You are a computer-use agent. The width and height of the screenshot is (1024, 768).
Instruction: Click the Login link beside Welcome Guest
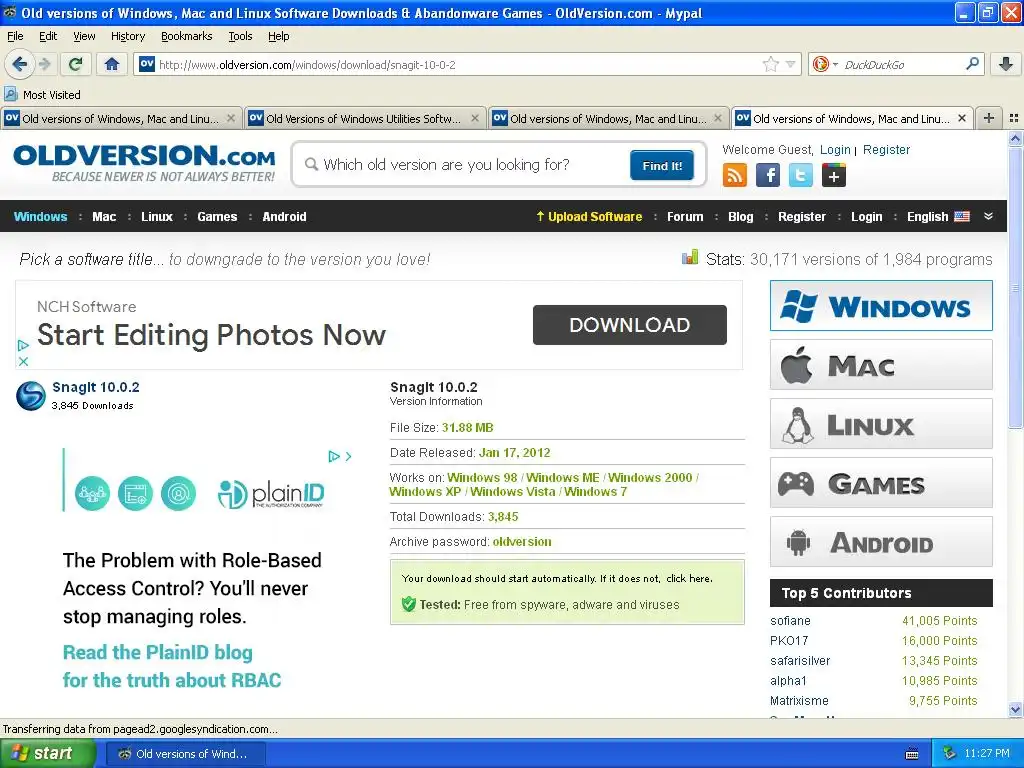[x=835, y=150]
